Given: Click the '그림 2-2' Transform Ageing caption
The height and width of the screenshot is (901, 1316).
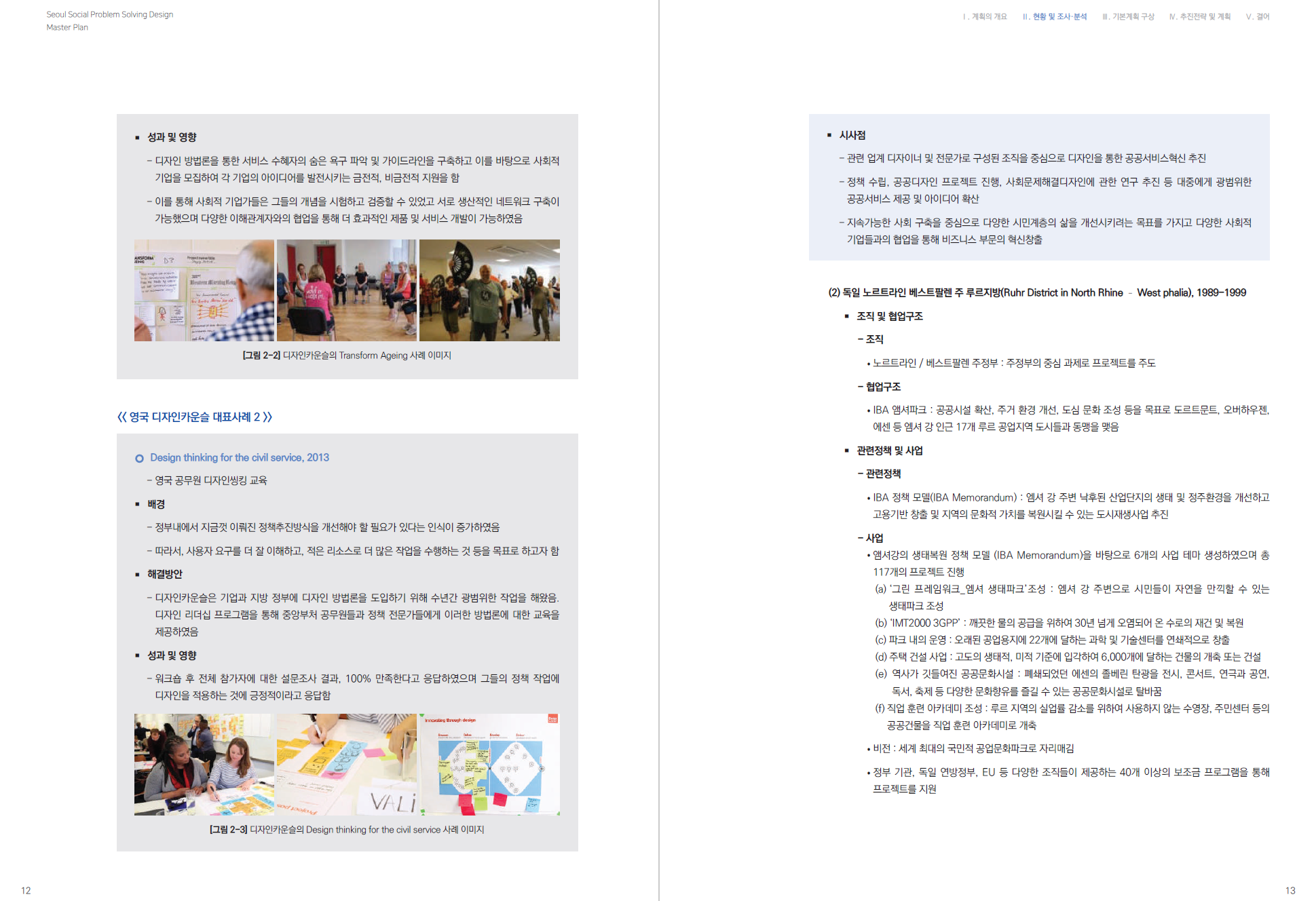Looking at the screenshot, I should (x=346, y=356).
